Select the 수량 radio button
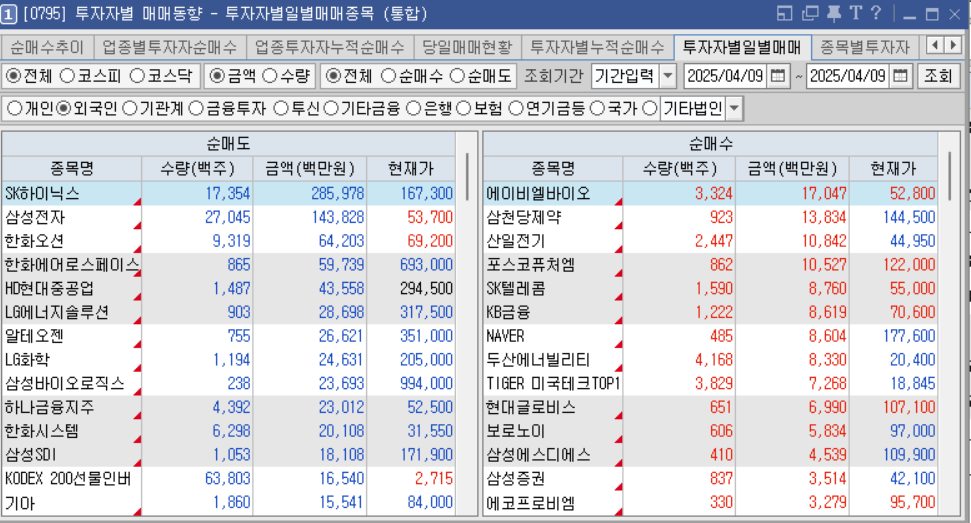The image size is (971, 523). [270, 76]
